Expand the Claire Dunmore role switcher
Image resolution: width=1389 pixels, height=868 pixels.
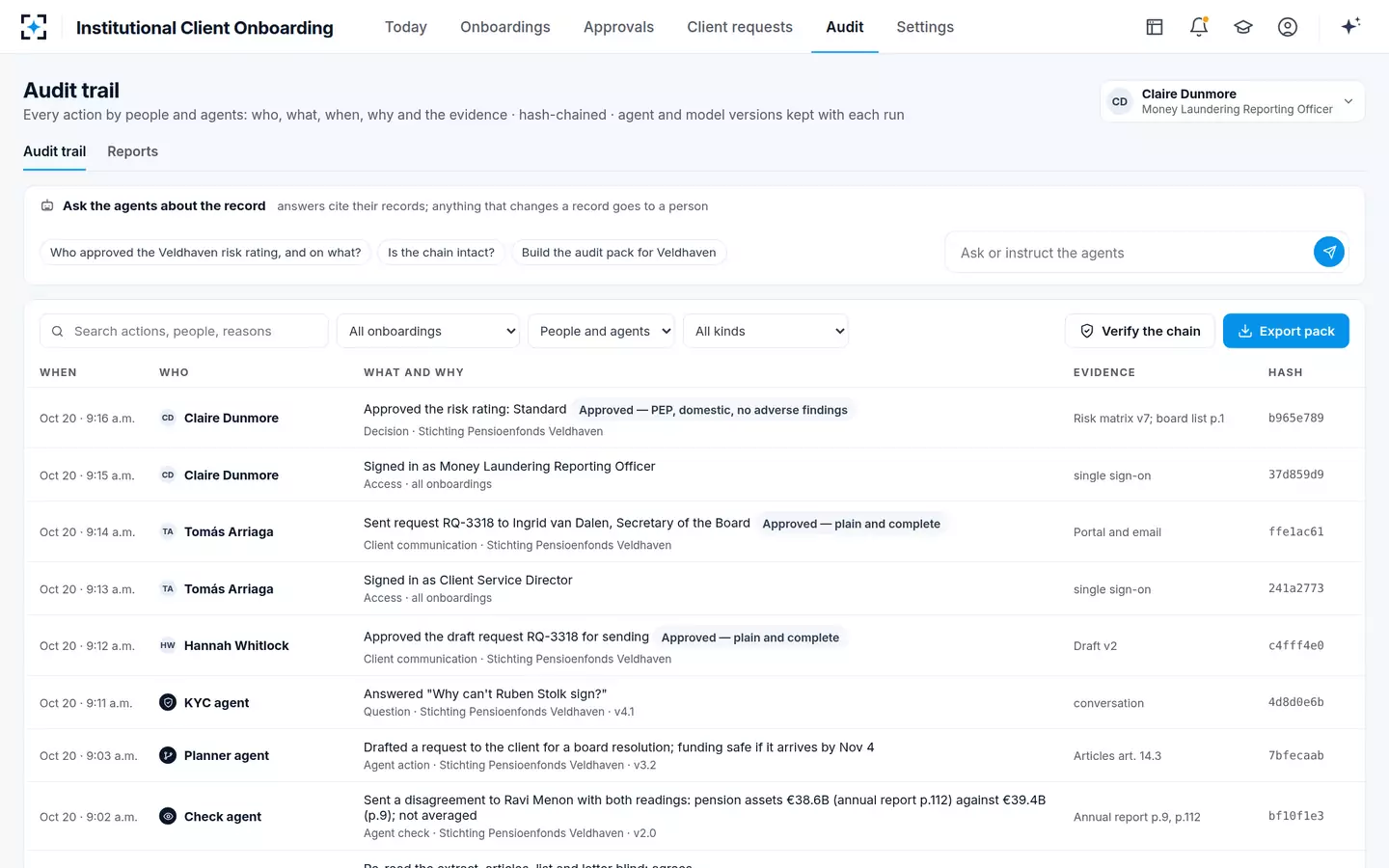[1233, 101]
